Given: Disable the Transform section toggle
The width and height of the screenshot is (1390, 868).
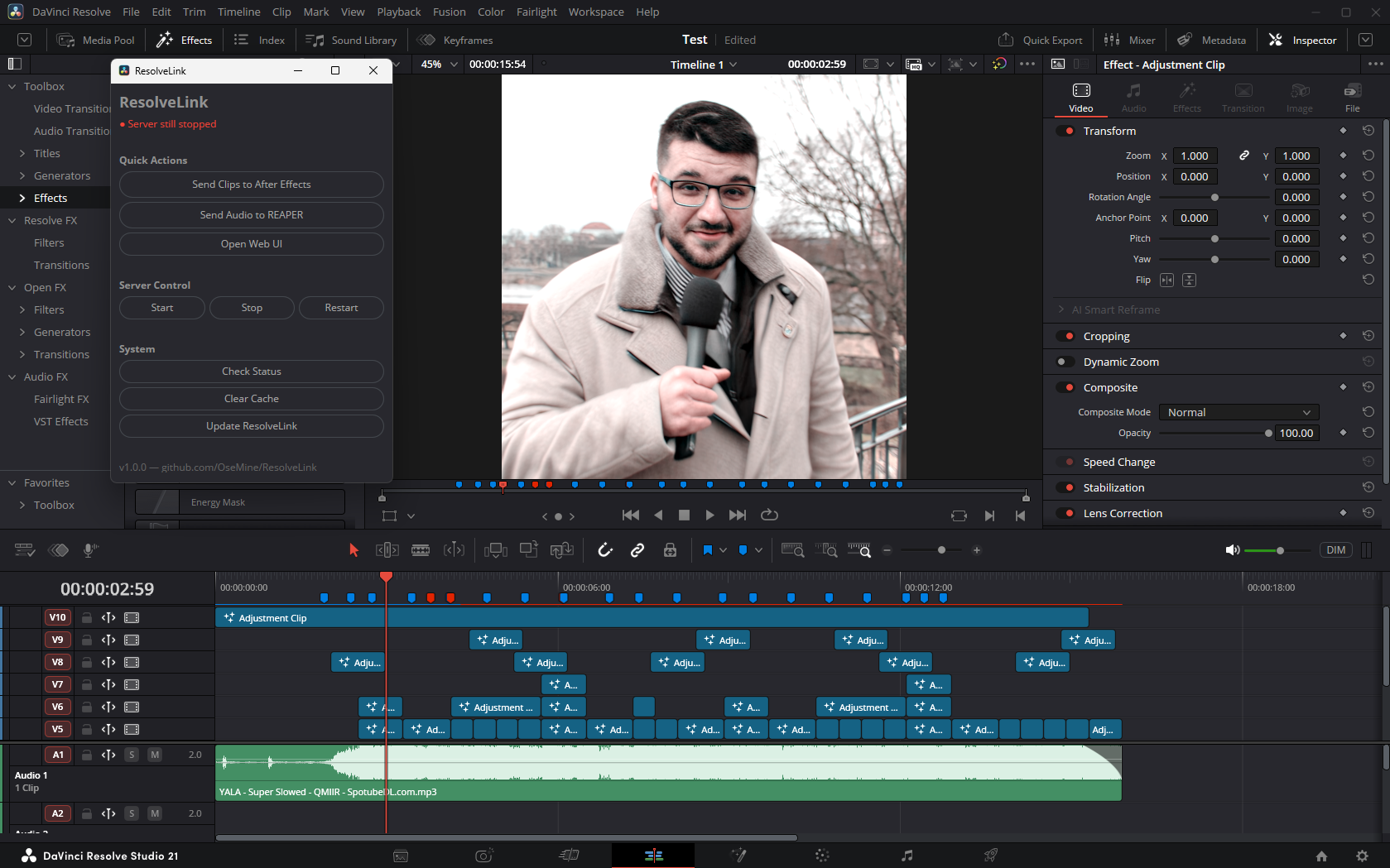Looking at the screenshot, I should 1066,131.
